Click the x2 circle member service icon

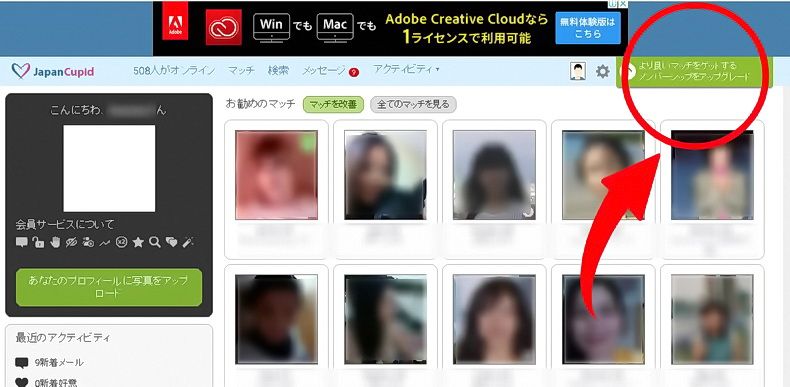[x=121, y=242]
